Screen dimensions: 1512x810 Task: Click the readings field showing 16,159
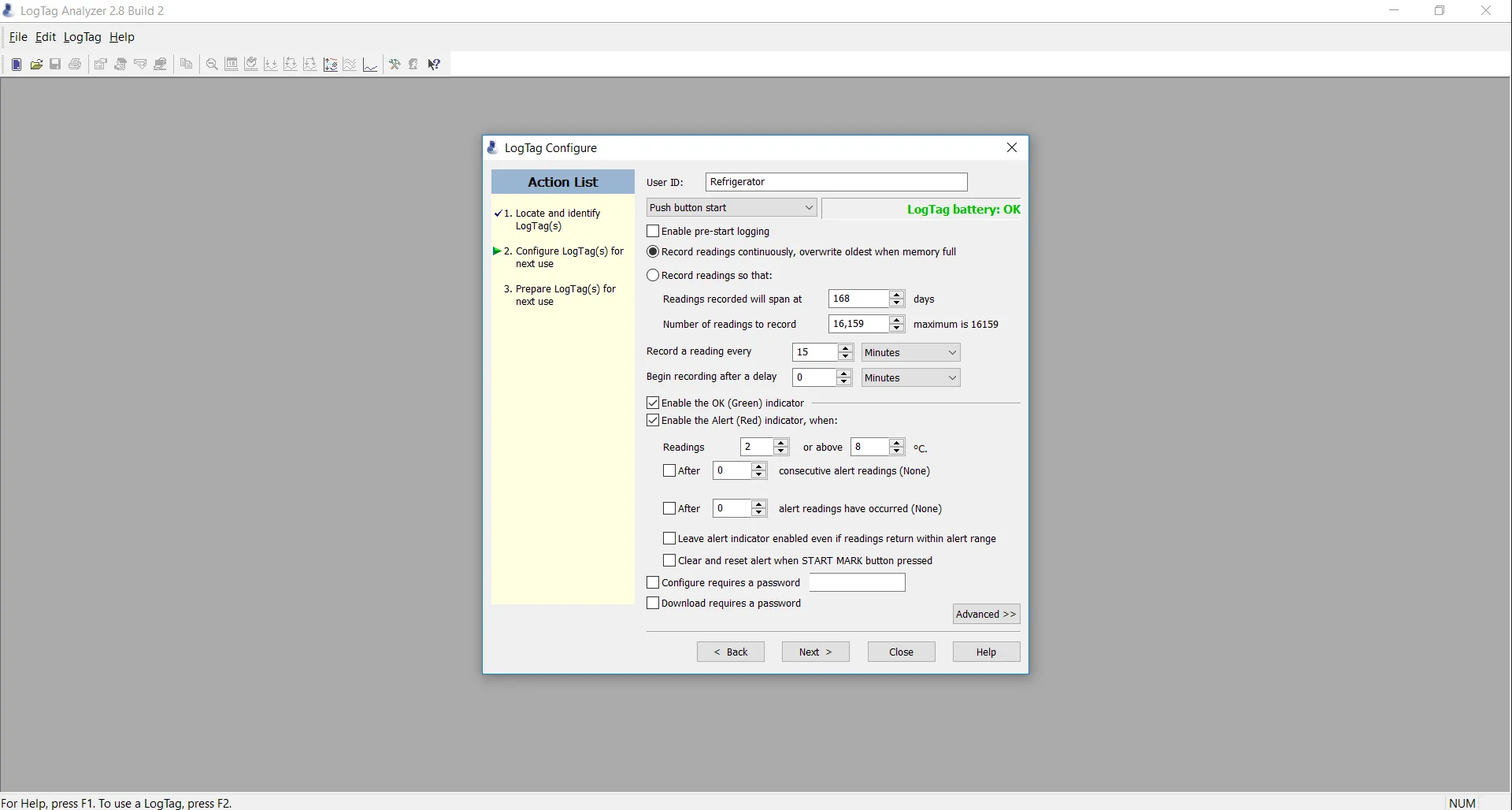click(858, 324)
